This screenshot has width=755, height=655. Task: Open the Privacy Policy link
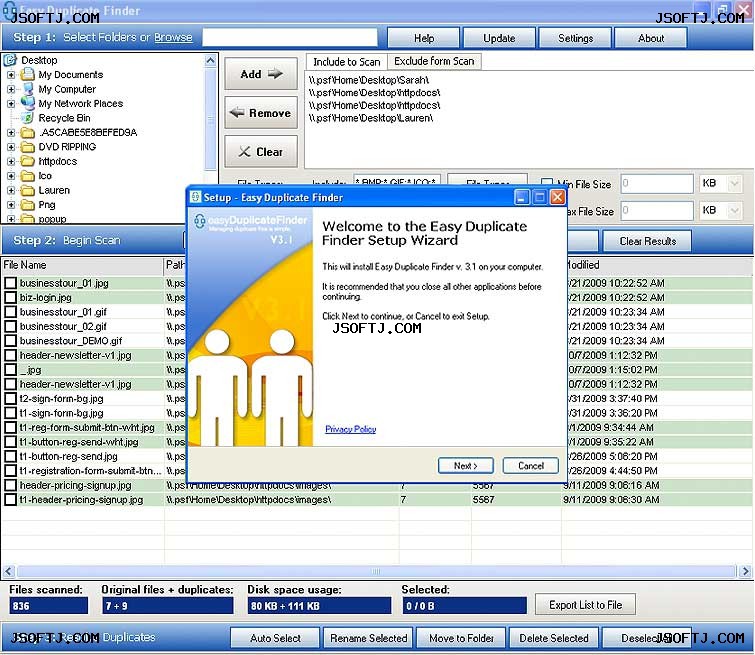pyautogui.click(x=351, y=429)
